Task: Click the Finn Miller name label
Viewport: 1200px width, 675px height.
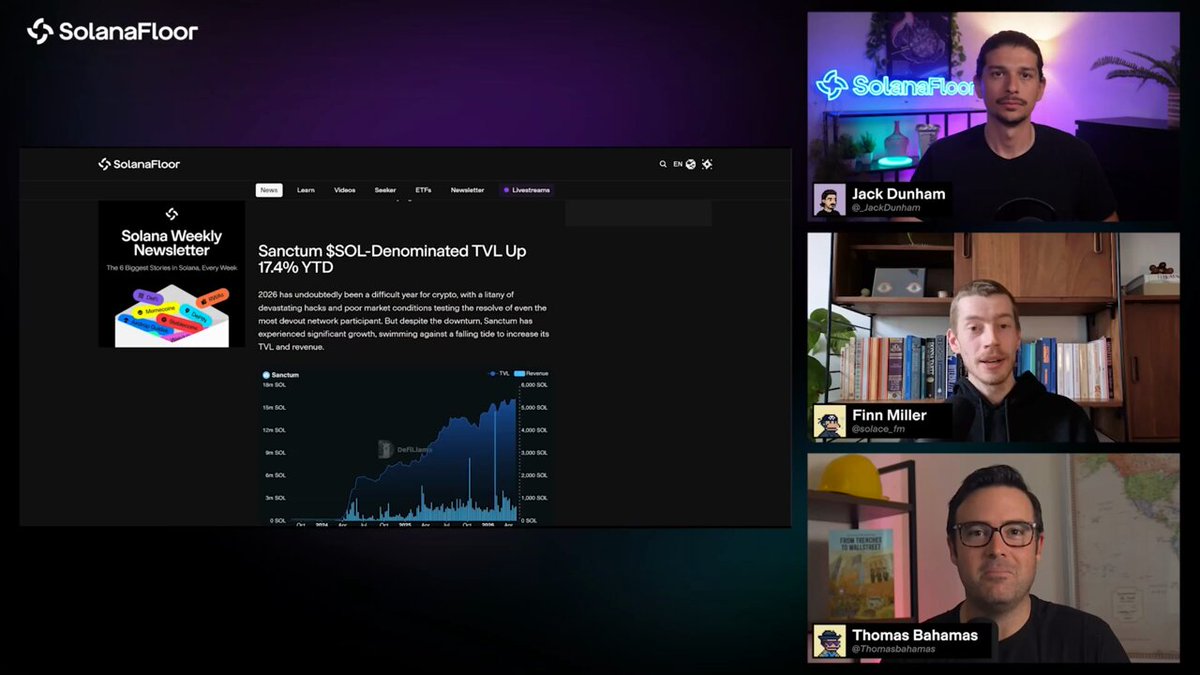Action: [889, 415]
